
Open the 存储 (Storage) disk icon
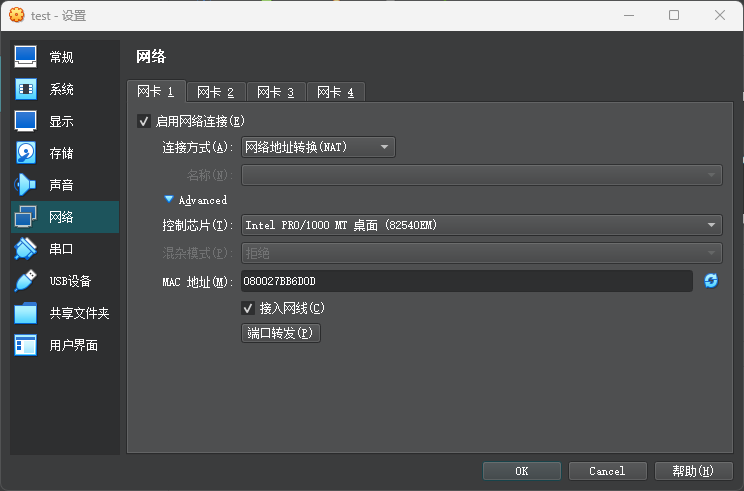coord(26,153)
